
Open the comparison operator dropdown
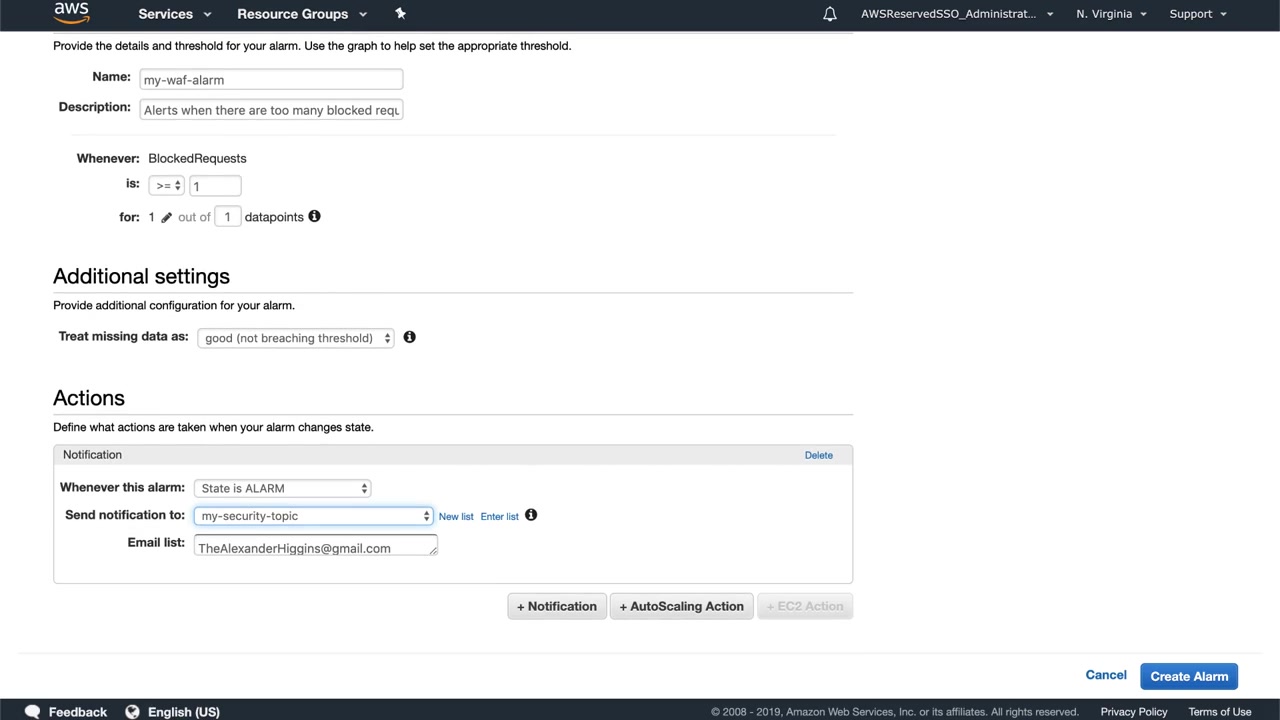[x=166, y=186]
